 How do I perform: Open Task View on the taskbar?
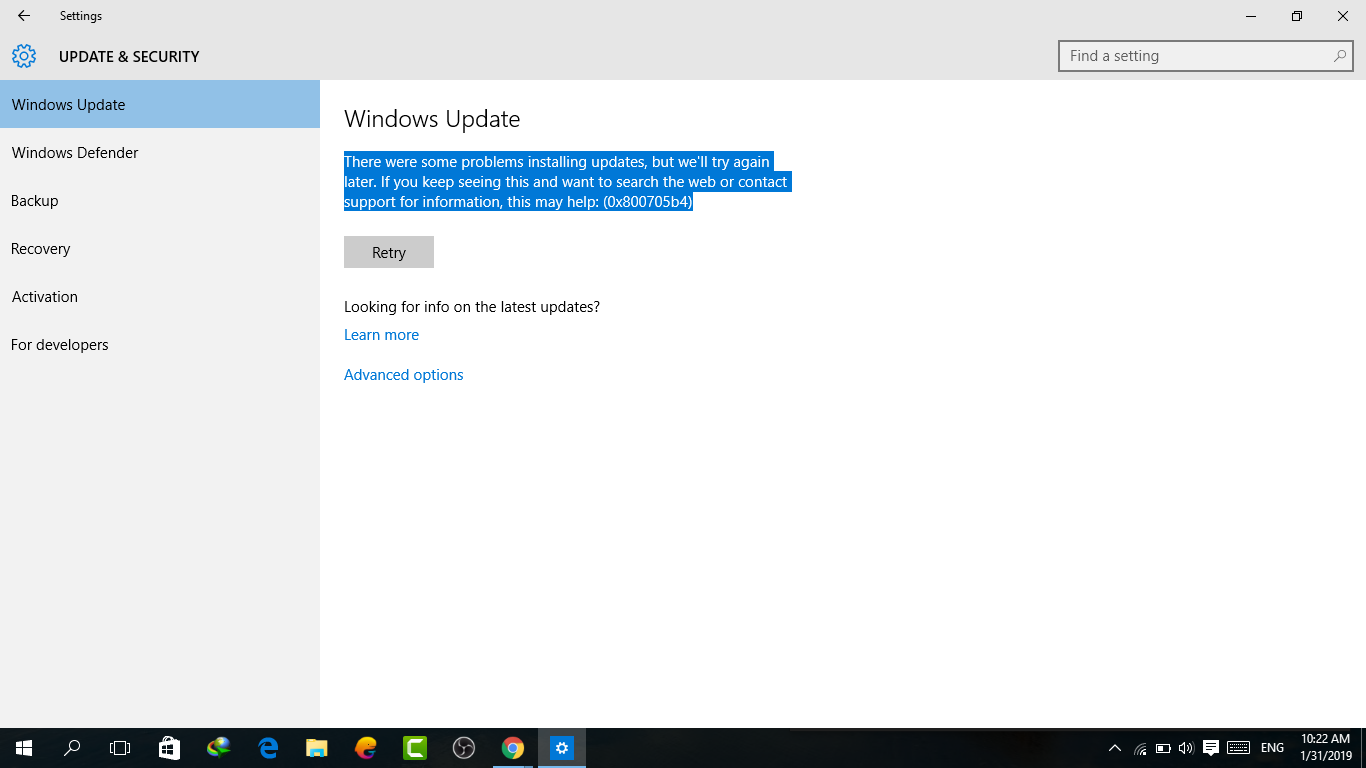click(x=120, y=748)
